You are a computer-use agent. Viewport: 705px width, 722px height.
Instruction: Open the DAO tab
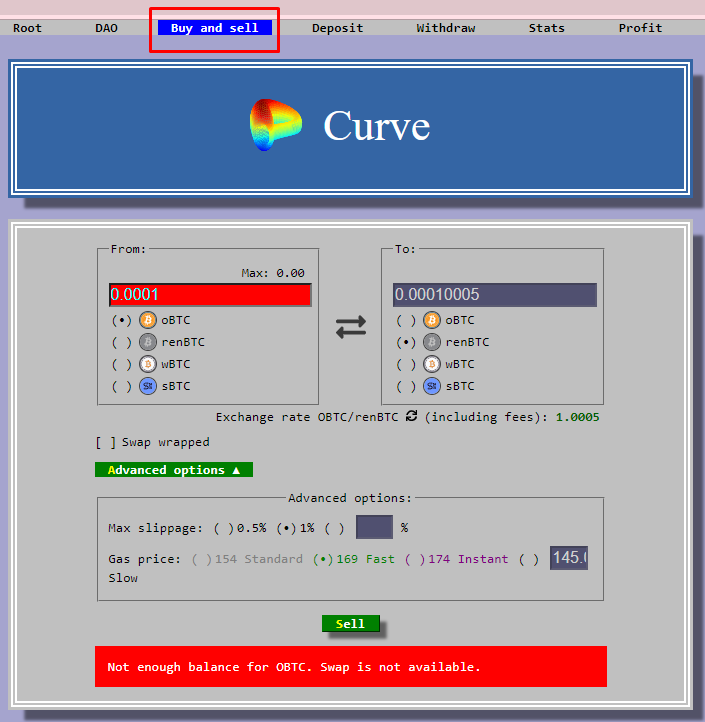click(x=106, y=28)
